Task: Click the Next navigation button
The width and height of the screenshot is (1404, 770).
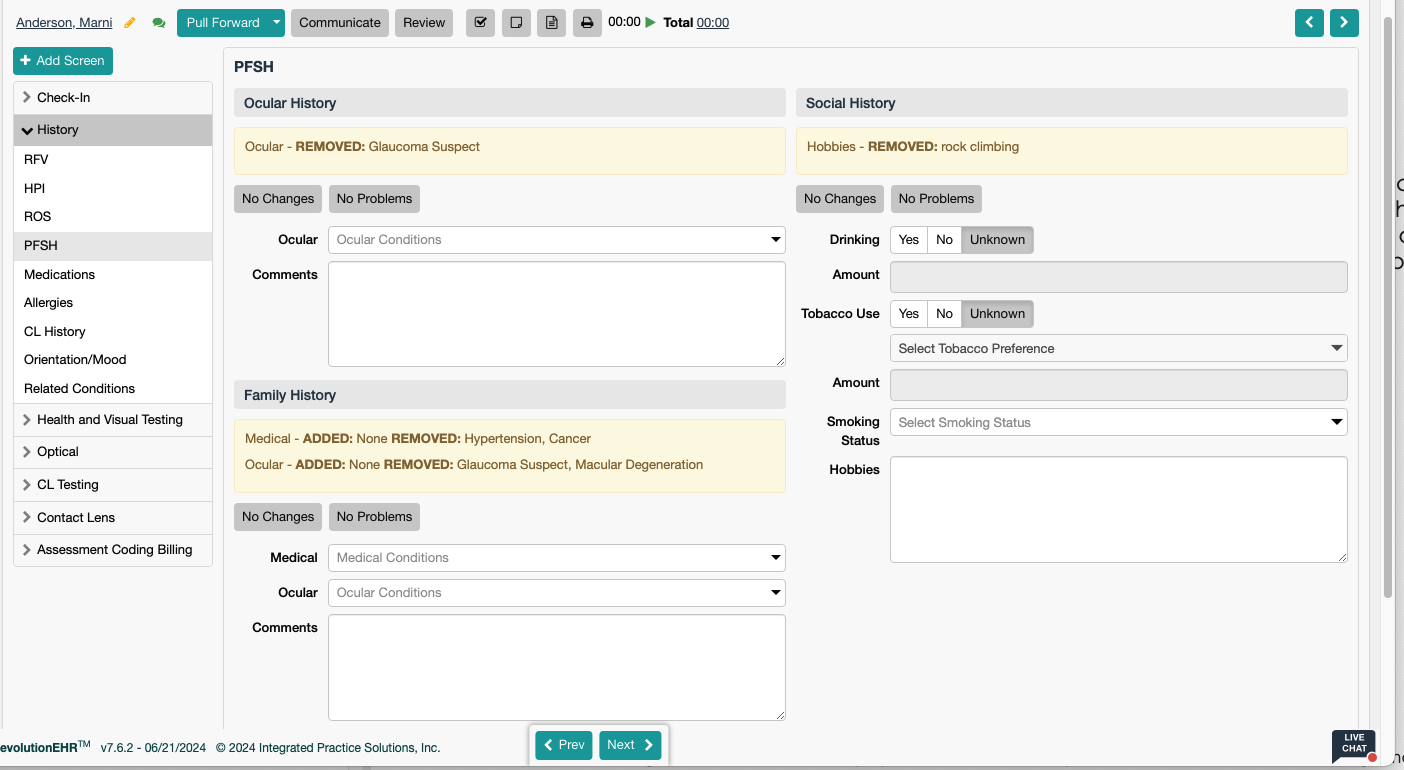Action: click(630, 745)
